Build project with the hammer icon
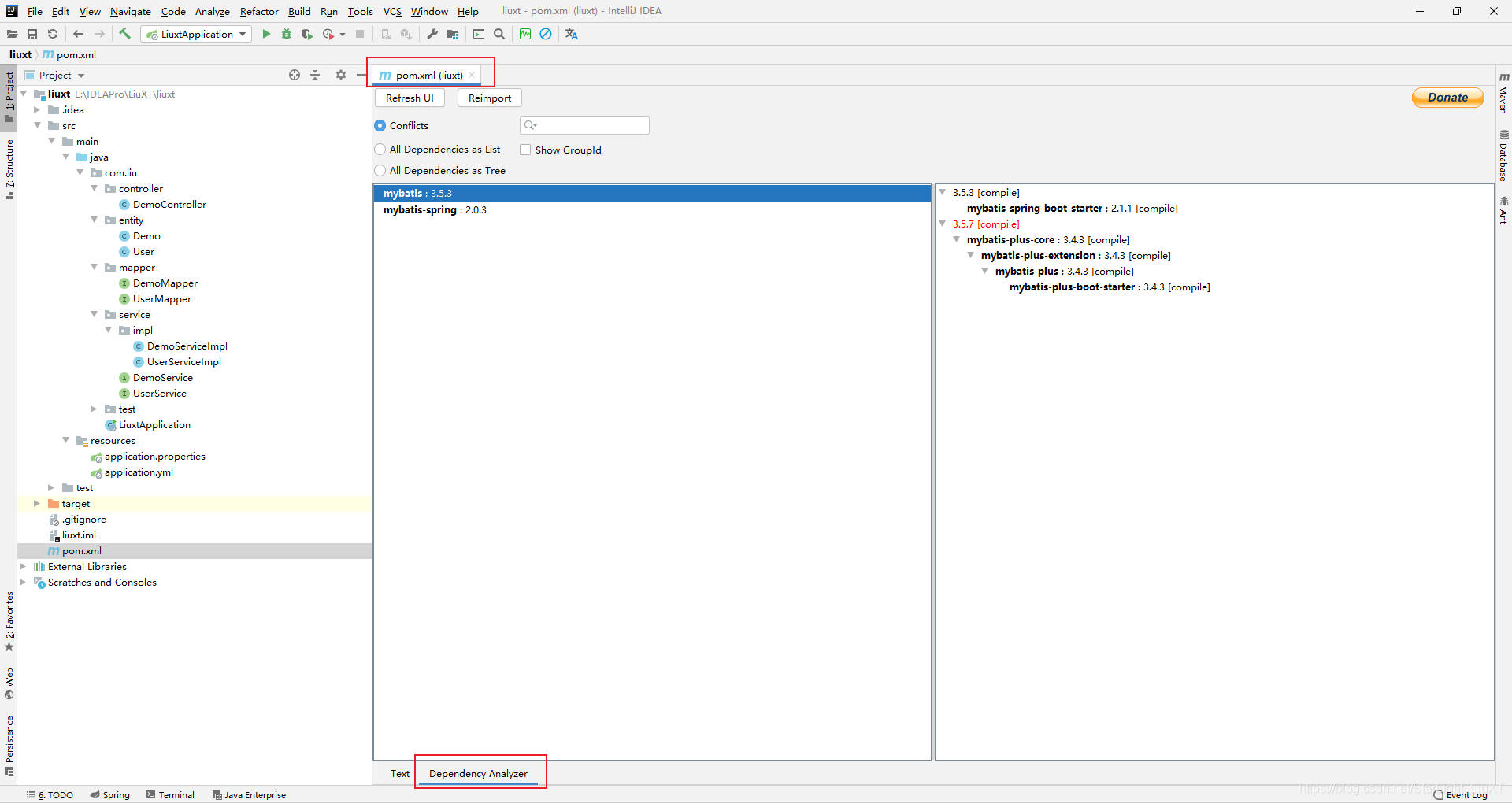Screen dimensions: 1512x803 coord(124,34)
